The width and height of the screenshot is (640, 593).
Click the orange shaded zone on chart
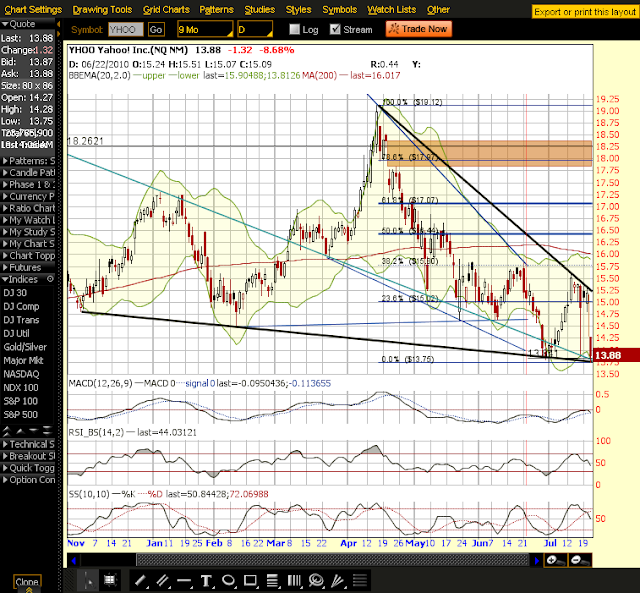489,153
